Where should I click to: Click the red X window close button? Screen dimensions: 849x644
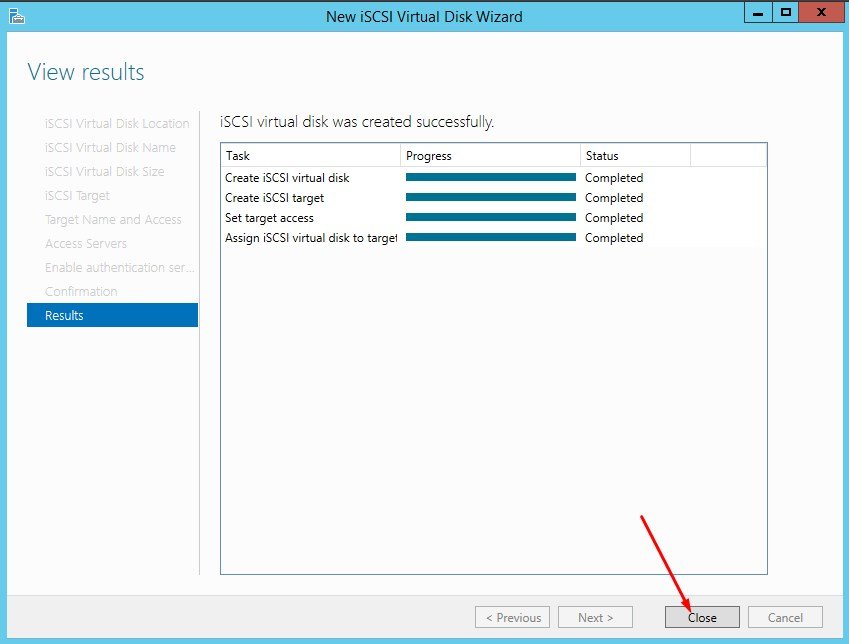click(x=820, y=13)
